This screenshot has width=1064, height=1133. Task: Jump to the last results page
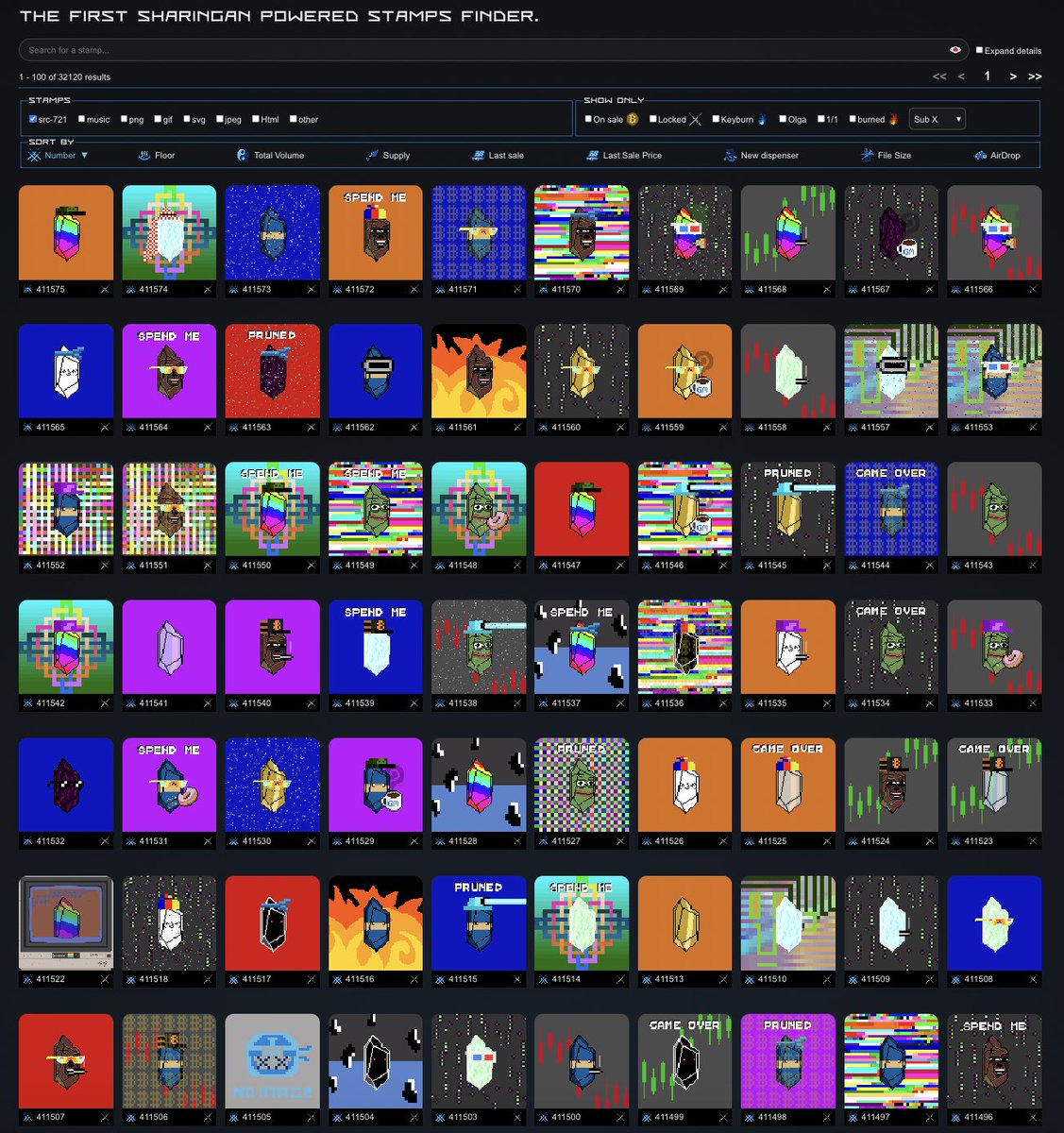pyautogui.click(x=1035, y=76)
